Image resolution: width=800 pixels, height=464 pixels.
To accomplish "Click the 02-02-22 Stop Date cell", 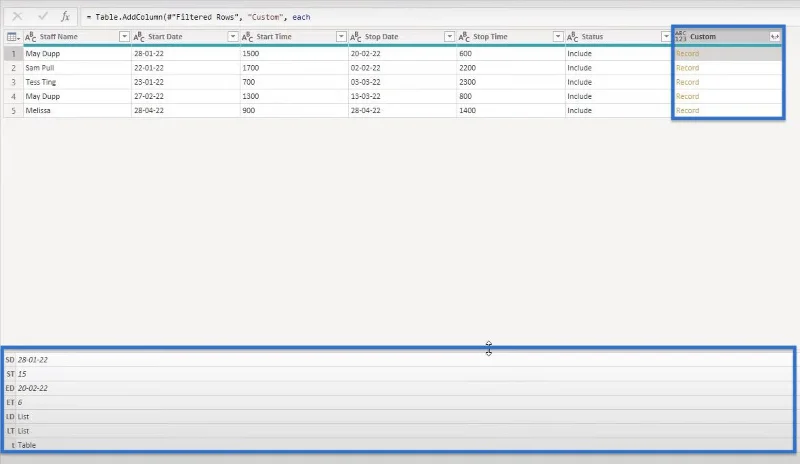I will coord(403,68).
